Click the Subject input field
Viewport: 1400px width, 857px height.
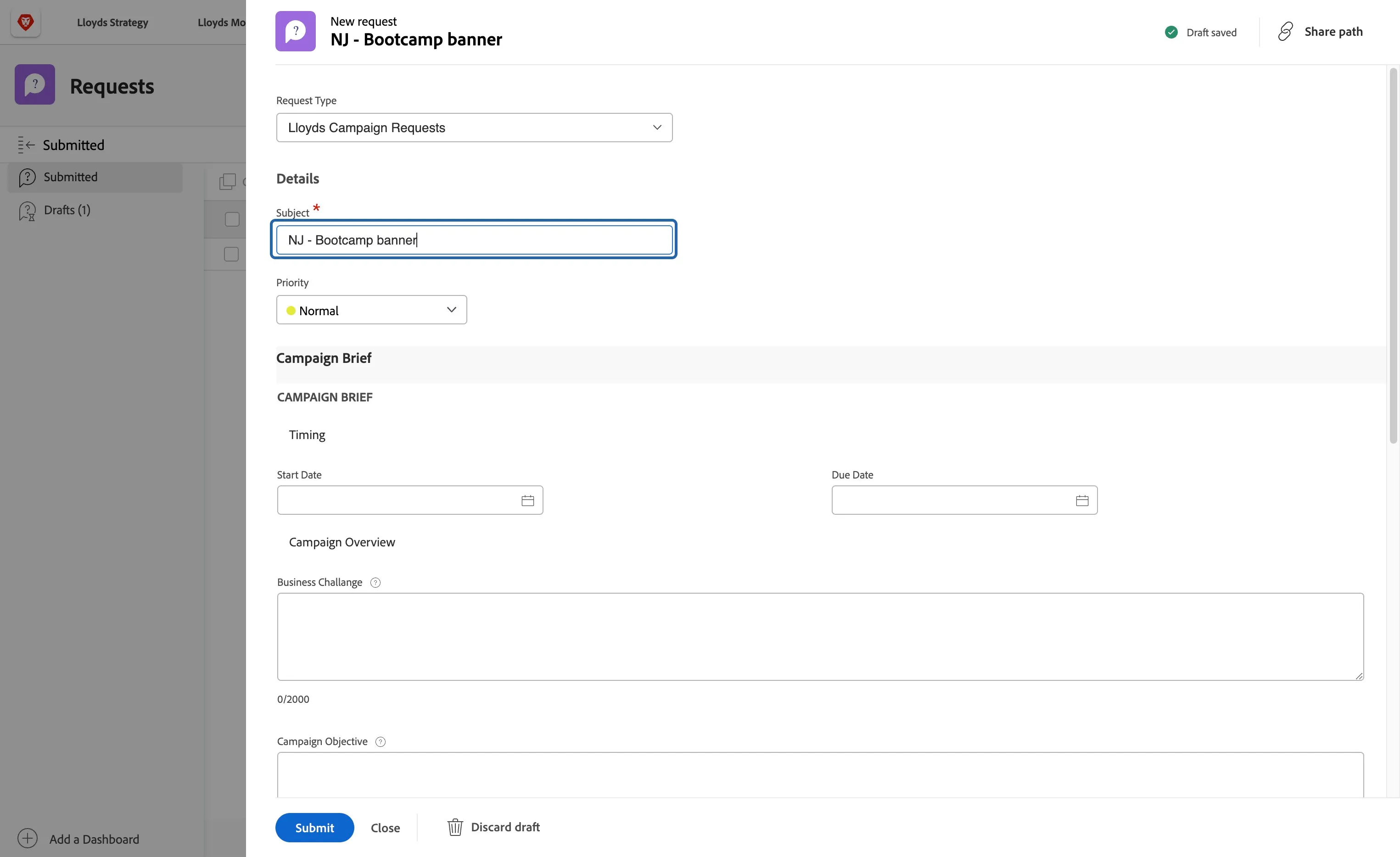[475, 239]
